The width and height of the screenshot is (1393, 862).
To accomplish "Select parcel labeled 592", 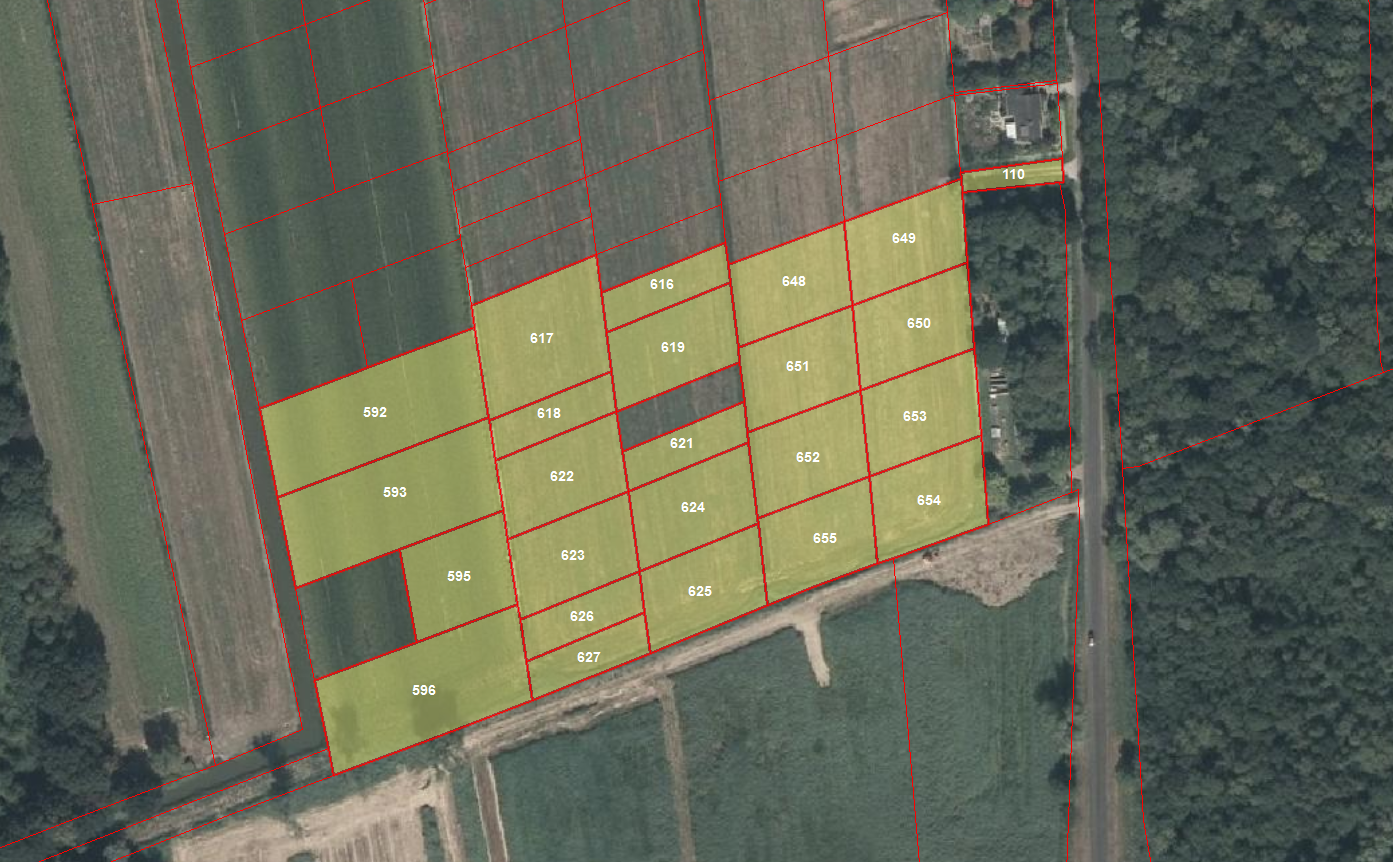I will 375,412.
